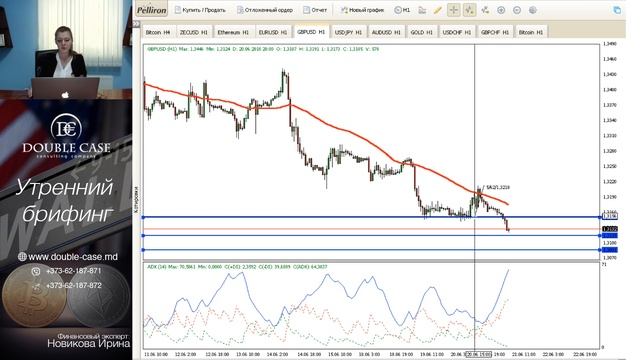The width and height of the screenshot is (640, 360).
Task: Click the blue window restore icon top right
Action: (x=617, y=10)
